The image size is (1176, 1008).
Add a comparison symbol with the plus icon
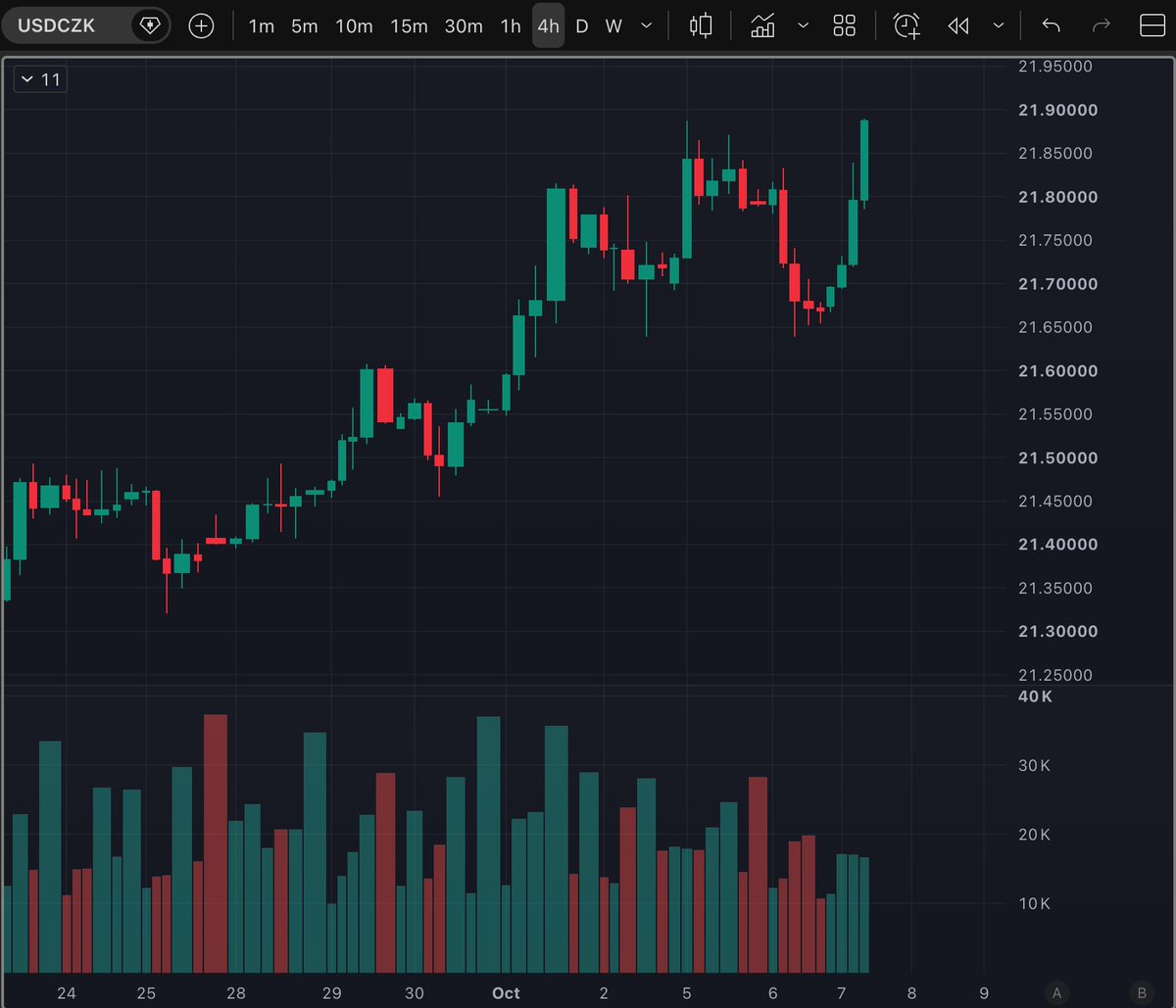point(201,26)
